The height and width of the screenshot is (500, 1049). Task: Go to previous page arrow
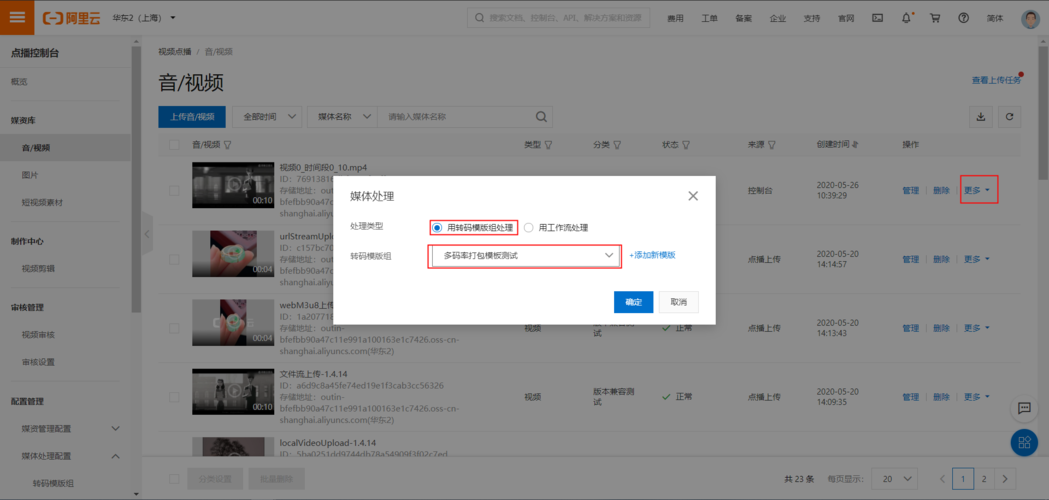tap(942, 479)
